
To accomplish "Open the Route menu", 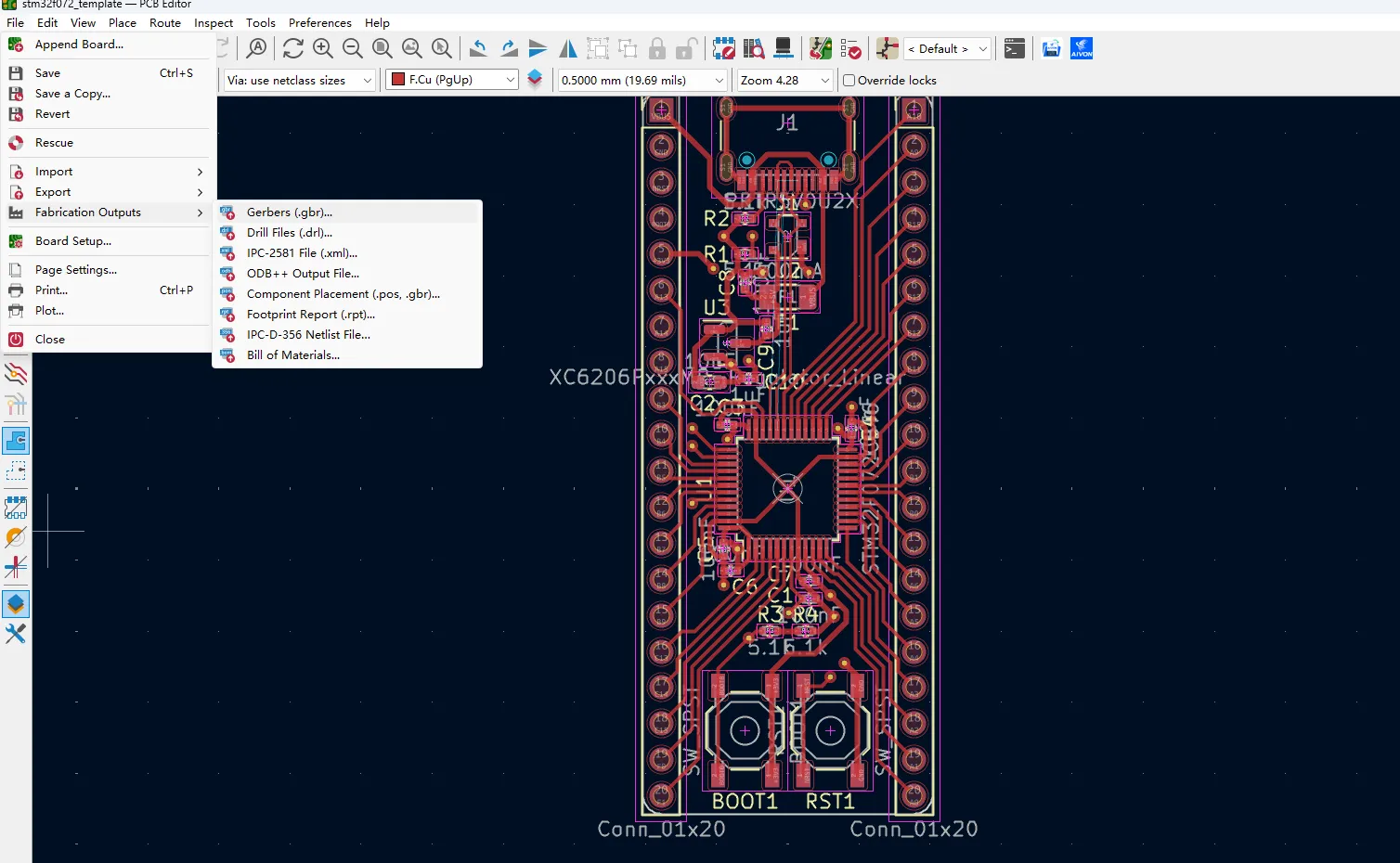I will 165,22.
